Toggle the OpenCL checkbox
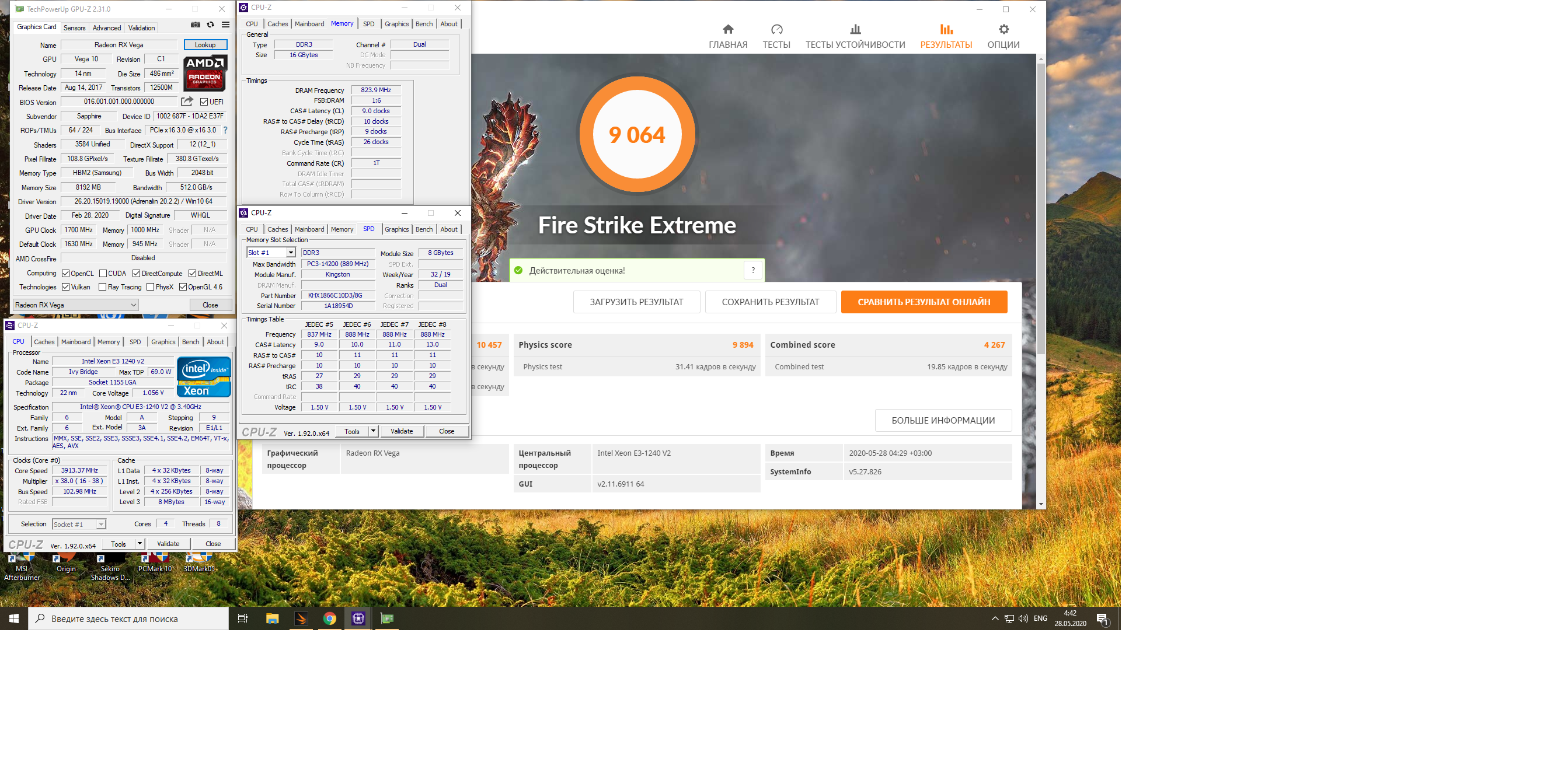The width and height of the screenshot is (1568, 783). (66, 273)
